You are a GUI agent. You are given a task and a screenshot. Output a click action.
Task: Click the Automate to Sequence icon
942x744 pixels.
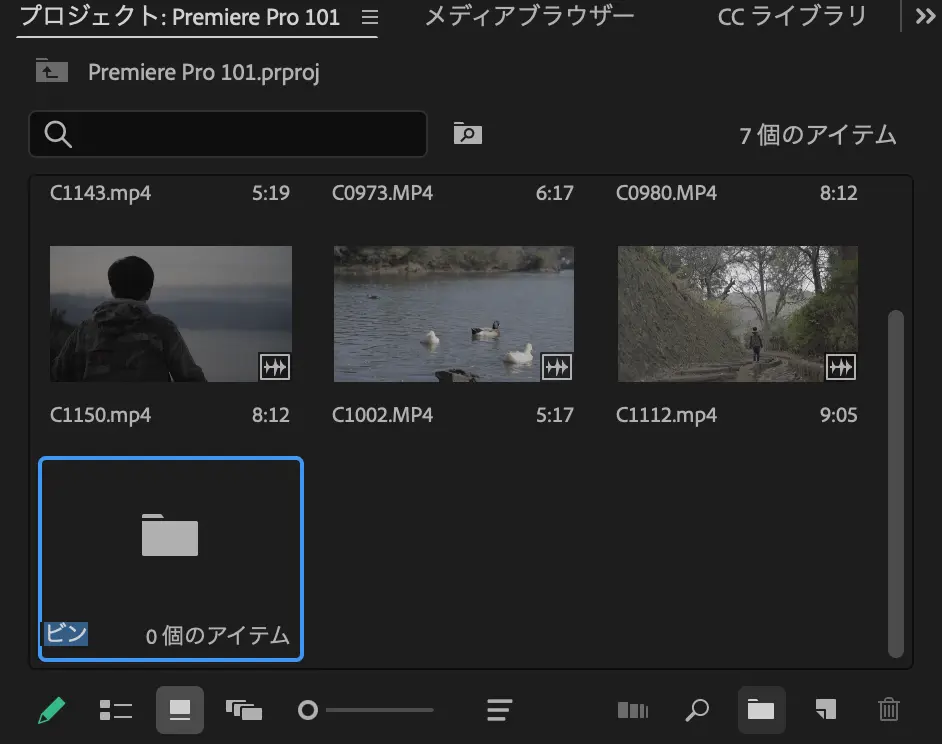click(x=633, y=710)
